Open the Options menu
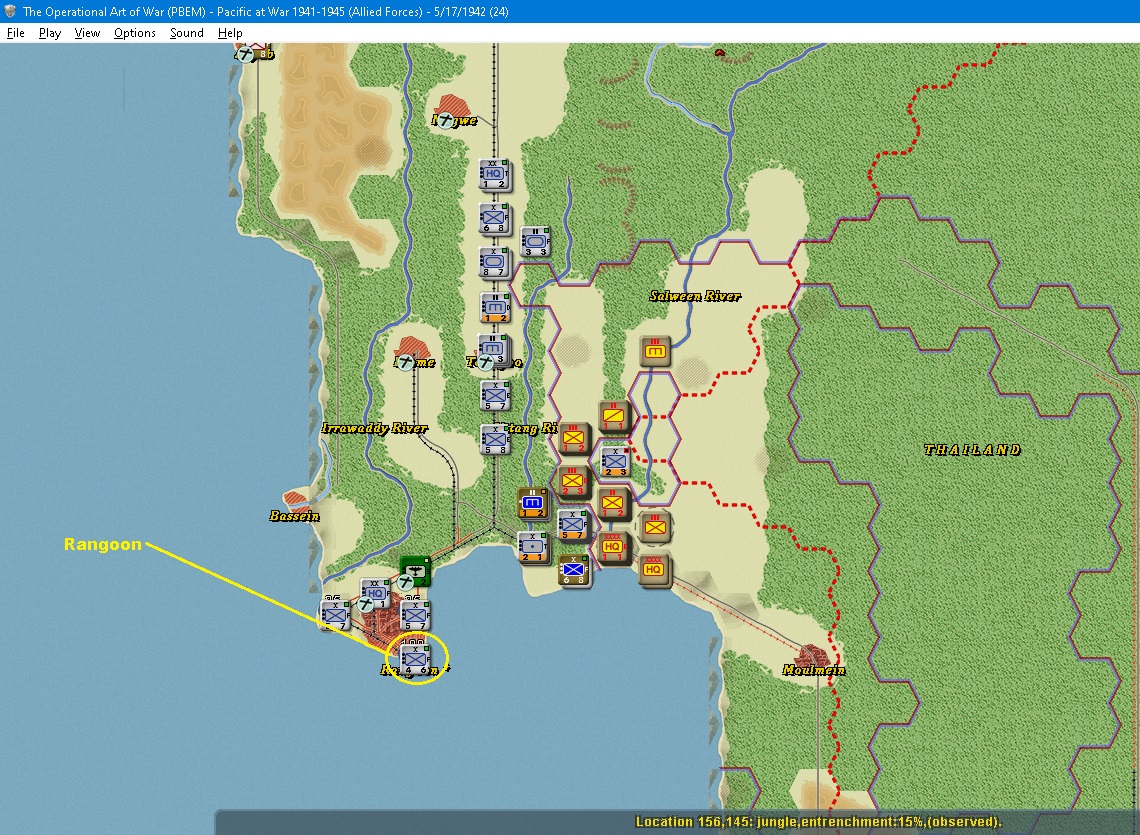The width and height of the screenshot is (1140, 835). pyautogui.click(x=135, y=33)
